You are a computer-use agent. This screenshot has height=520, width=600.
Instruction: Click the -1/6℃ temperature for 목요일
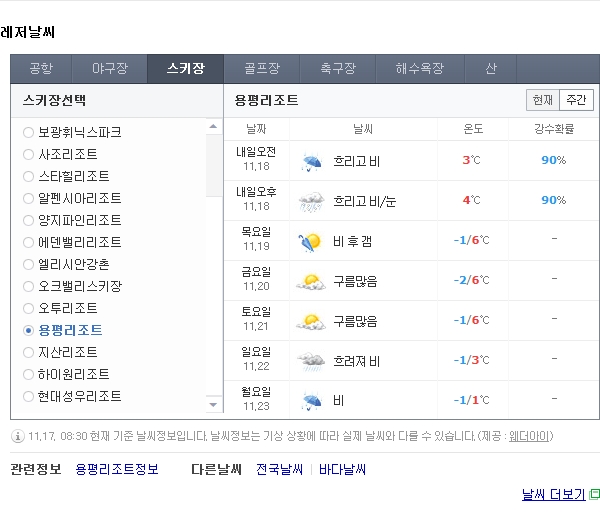[471, 240]
